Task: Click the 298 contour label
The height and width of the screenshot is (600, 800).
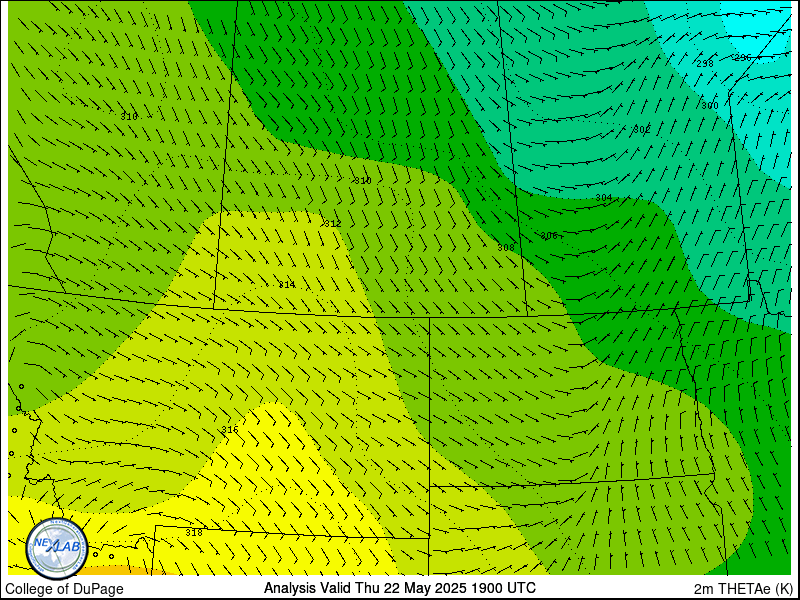Action: (705, 63)
